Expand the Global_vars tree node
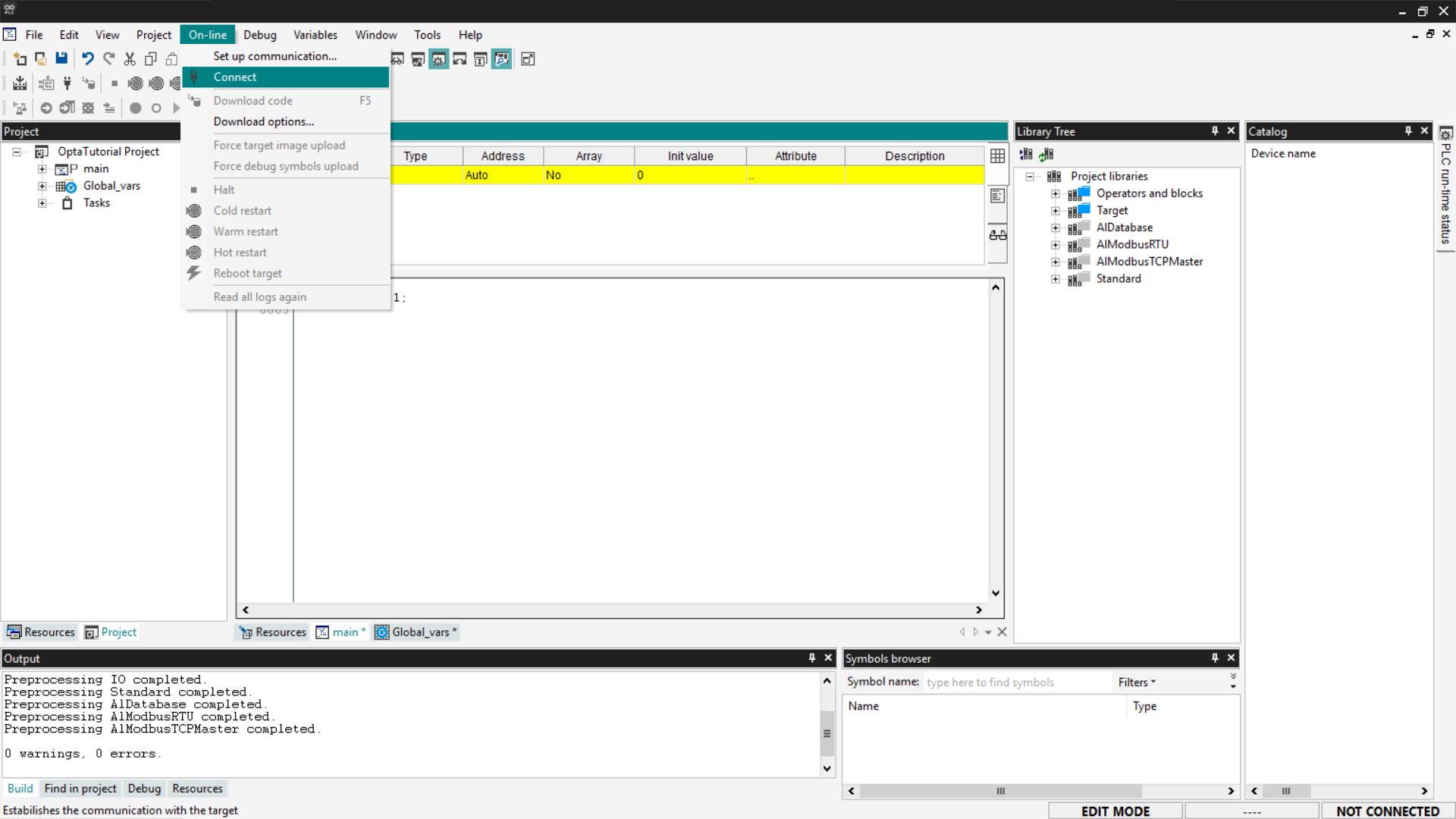The height and width of the screenshot is (819, 1456). pos(42,186)
